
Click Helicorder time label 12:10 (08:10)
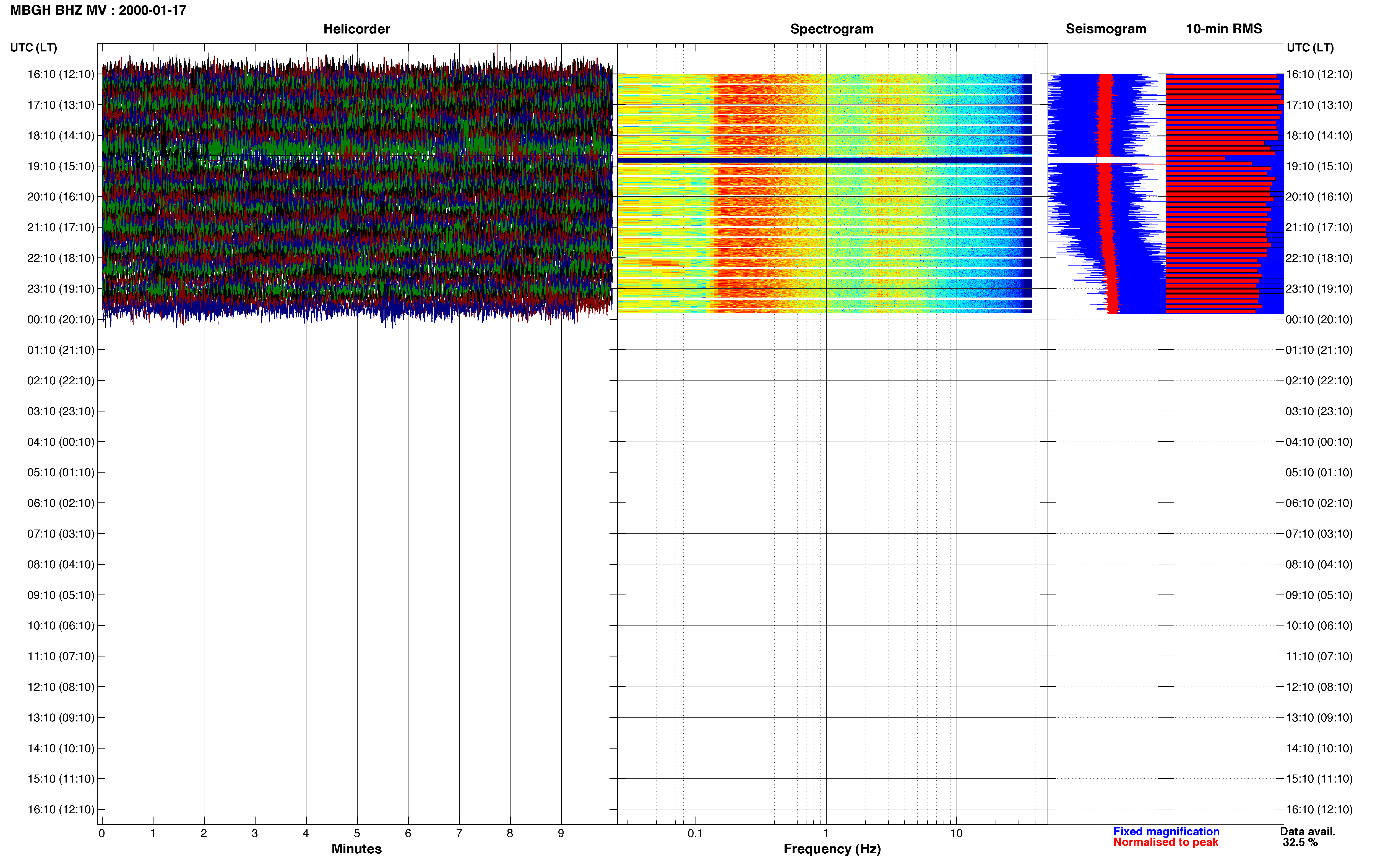[61, 687]
